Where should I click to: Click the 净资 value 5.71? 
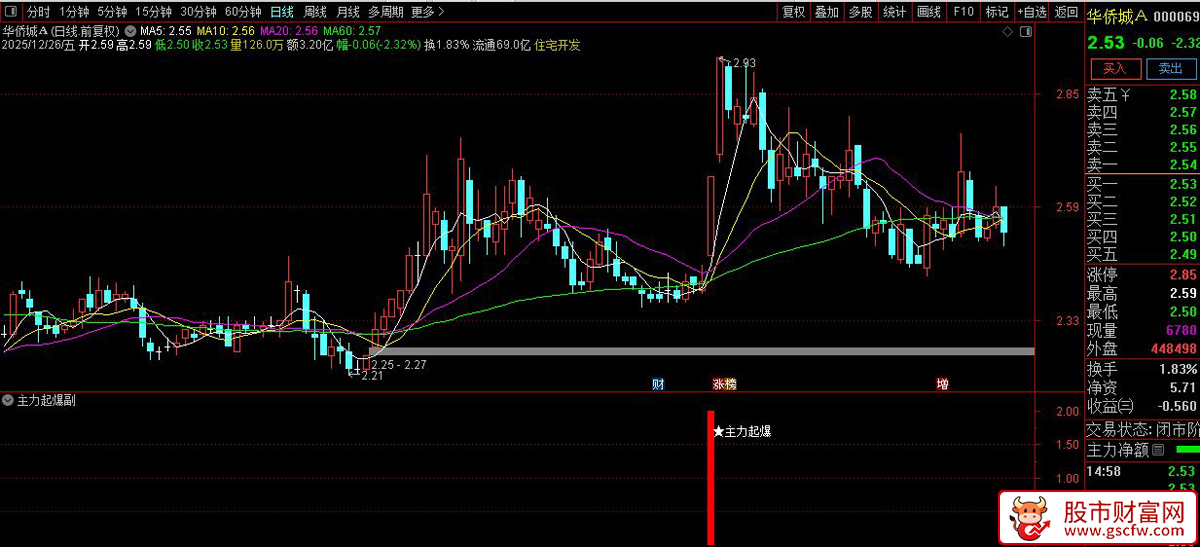click(1183, 387)
